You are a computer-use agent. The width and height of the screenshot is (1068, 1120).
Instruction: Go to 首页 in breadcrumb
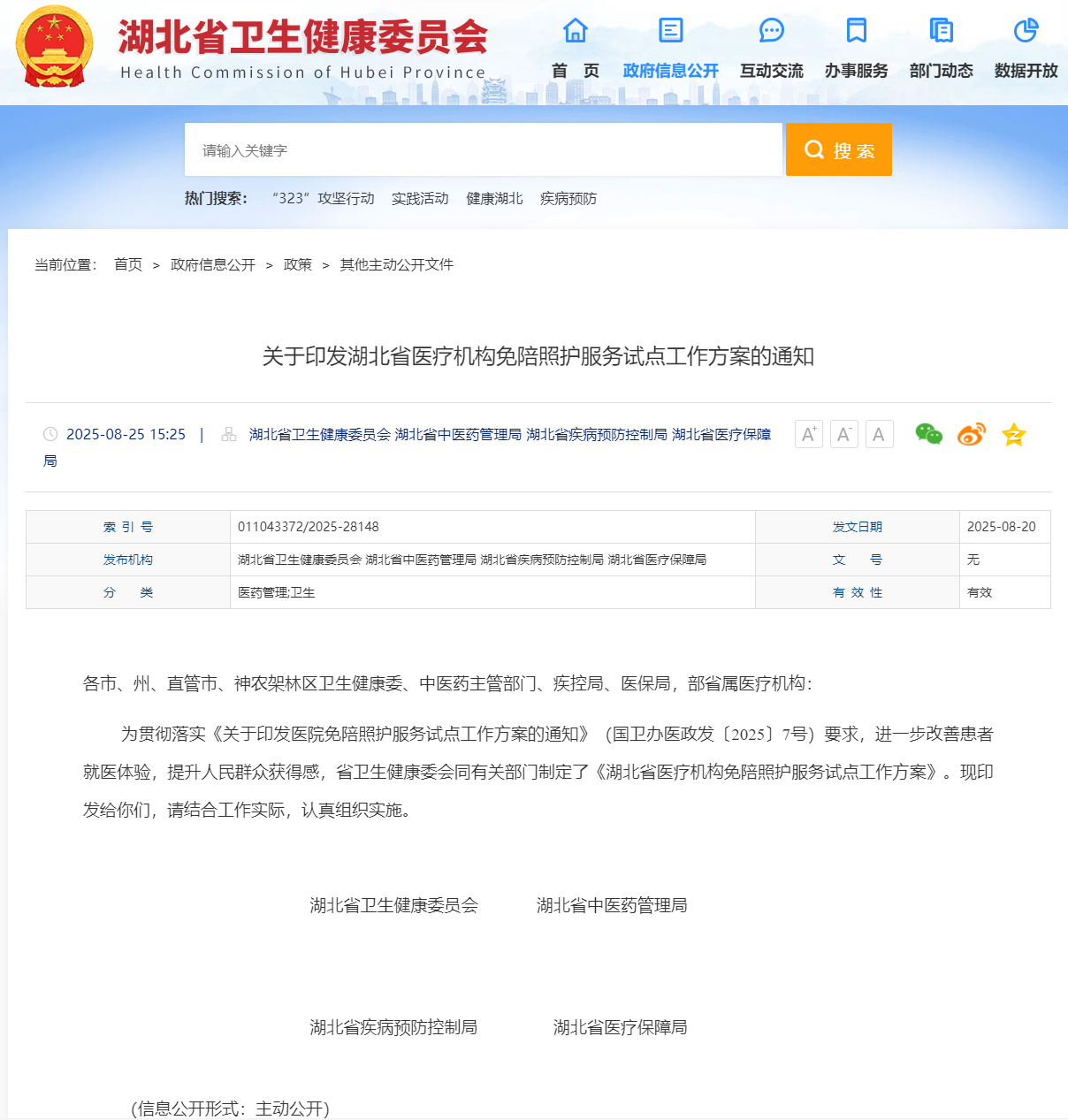click(128, 265)
